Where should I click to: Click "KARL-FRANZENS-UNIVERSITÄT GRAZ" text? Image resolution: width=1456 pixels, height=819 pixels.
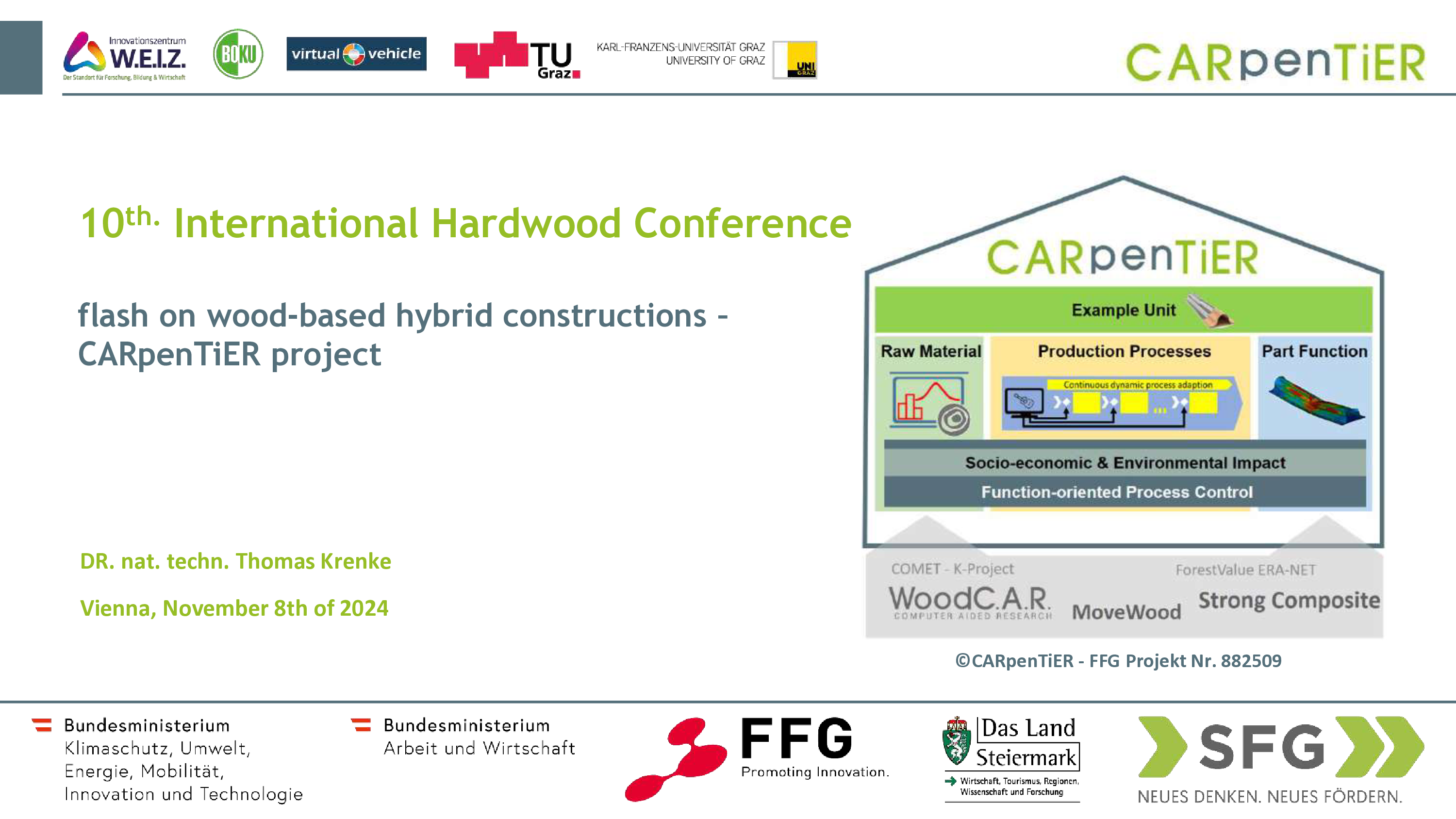680,47
